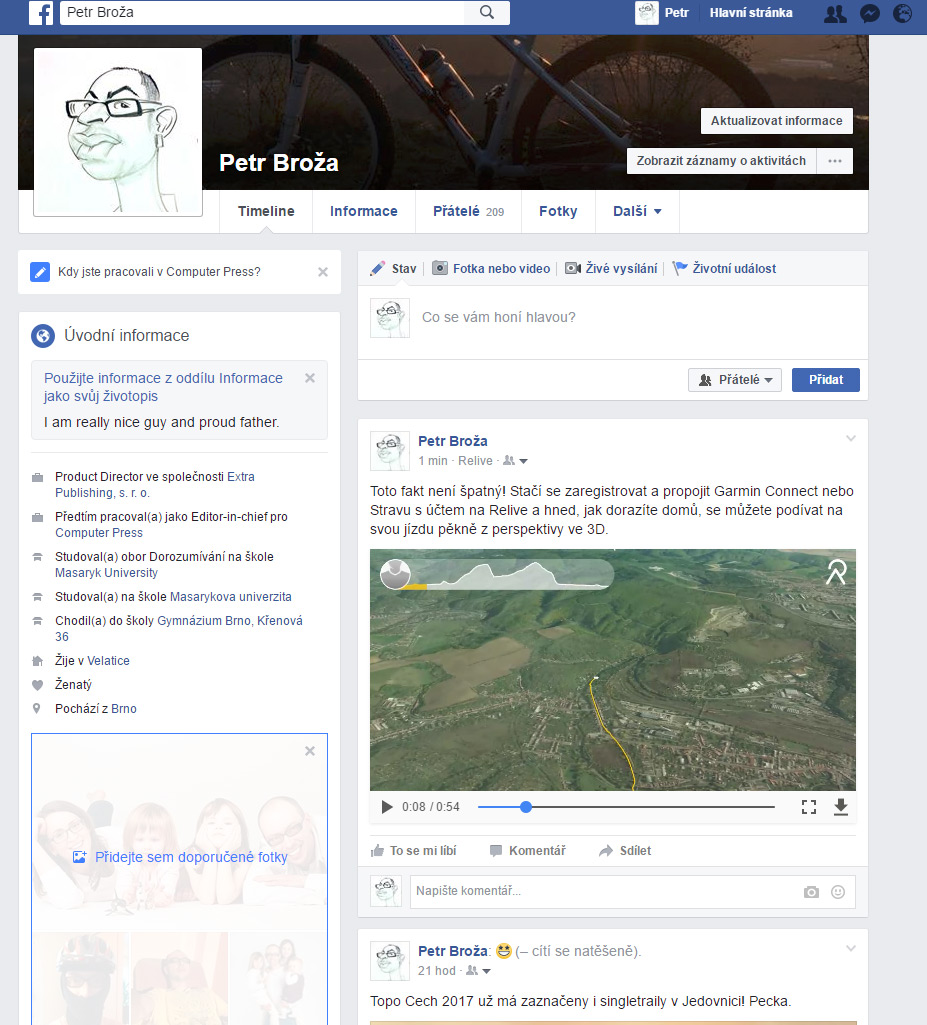927x1025 pixels.
Task: Open Přátelé audience dropdown
Action: point(735,380)
